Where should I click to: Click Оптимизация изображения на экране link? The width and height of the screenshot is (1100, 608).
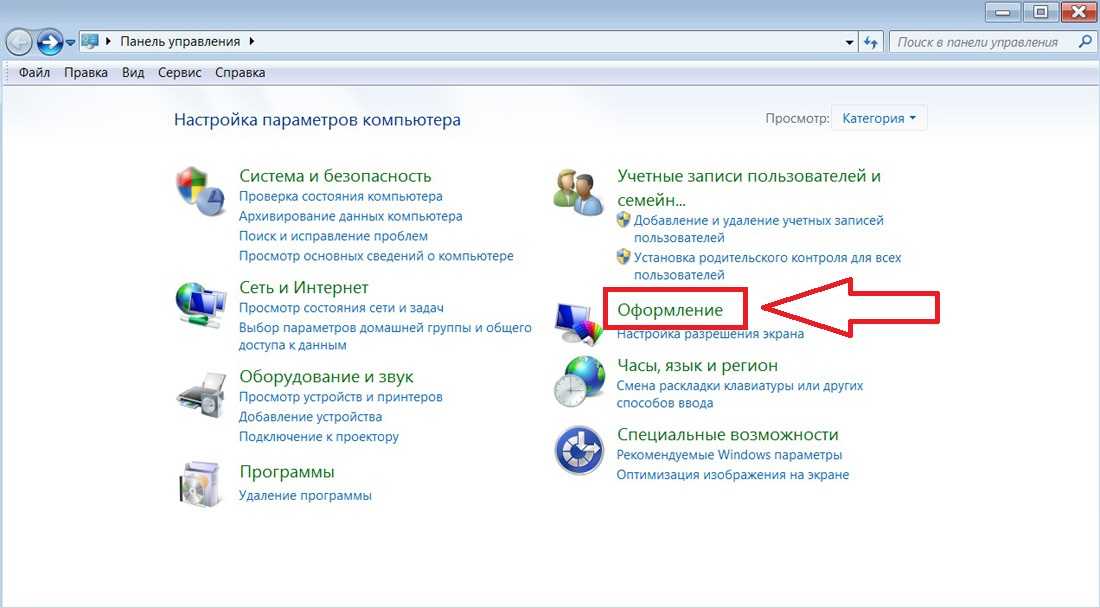point(732,475)
